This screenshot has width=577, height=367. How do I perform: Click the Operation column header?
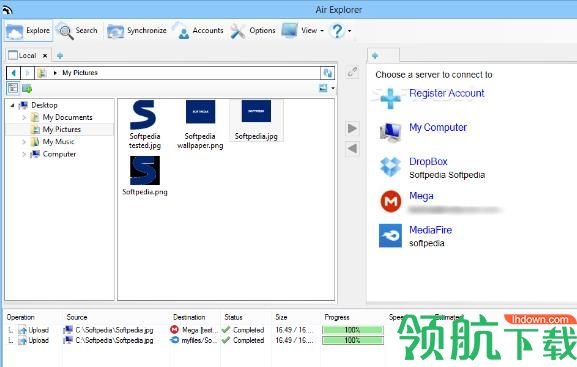[21, 317]
